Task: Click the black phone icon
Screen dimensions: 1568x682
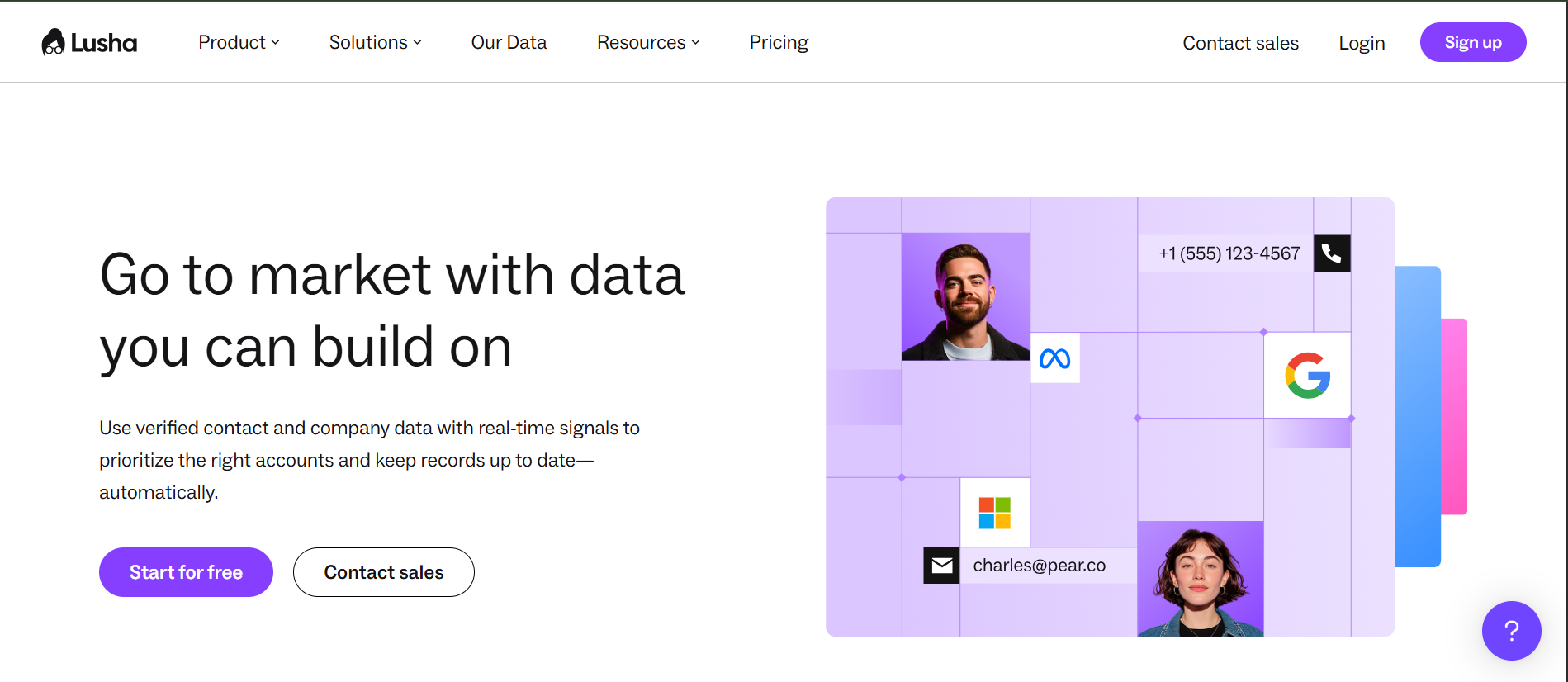Action: [x=1331, y=253]
